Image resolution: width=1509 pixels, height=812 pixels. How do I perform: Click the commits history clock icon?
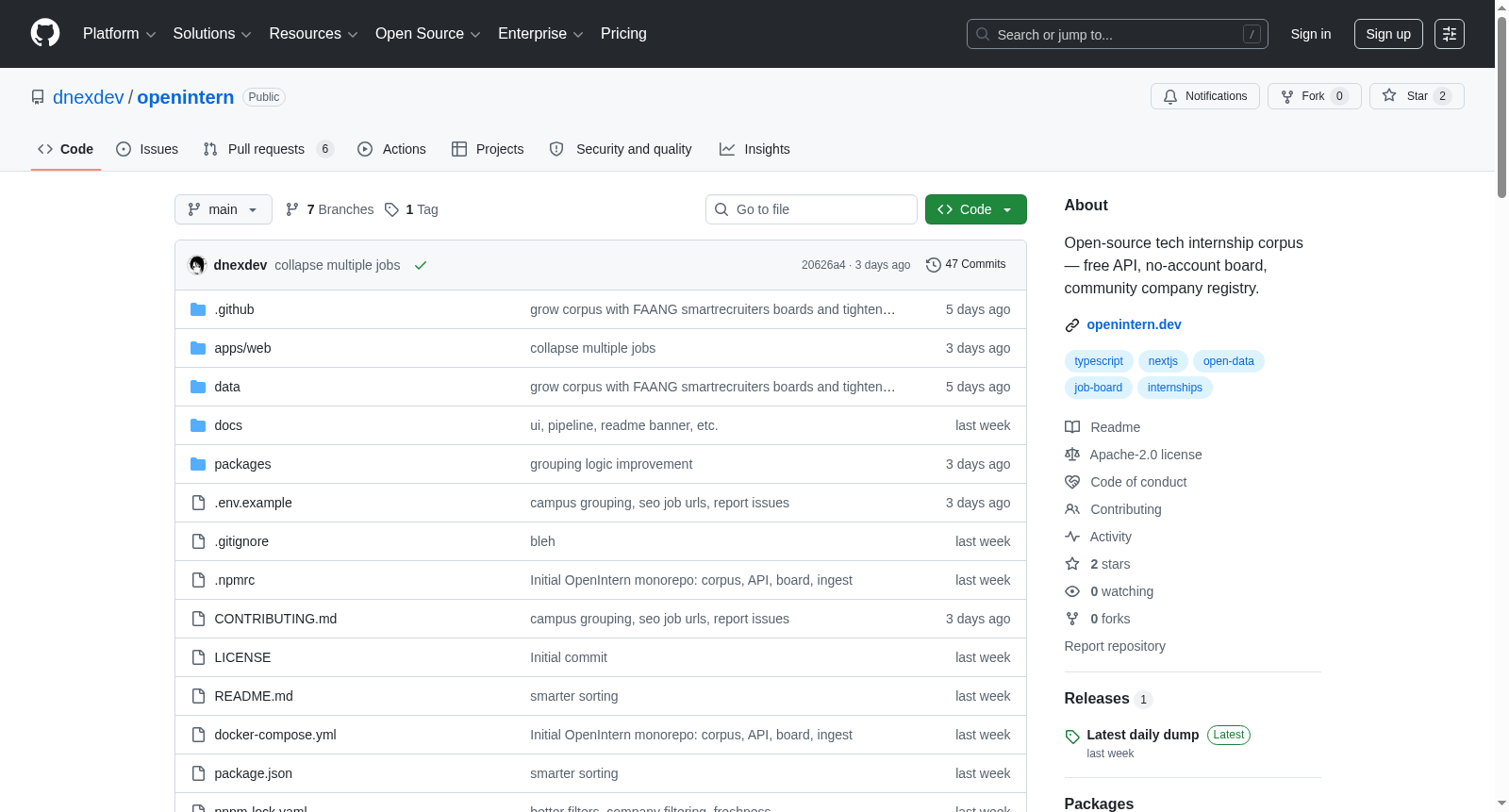point(934,265)
